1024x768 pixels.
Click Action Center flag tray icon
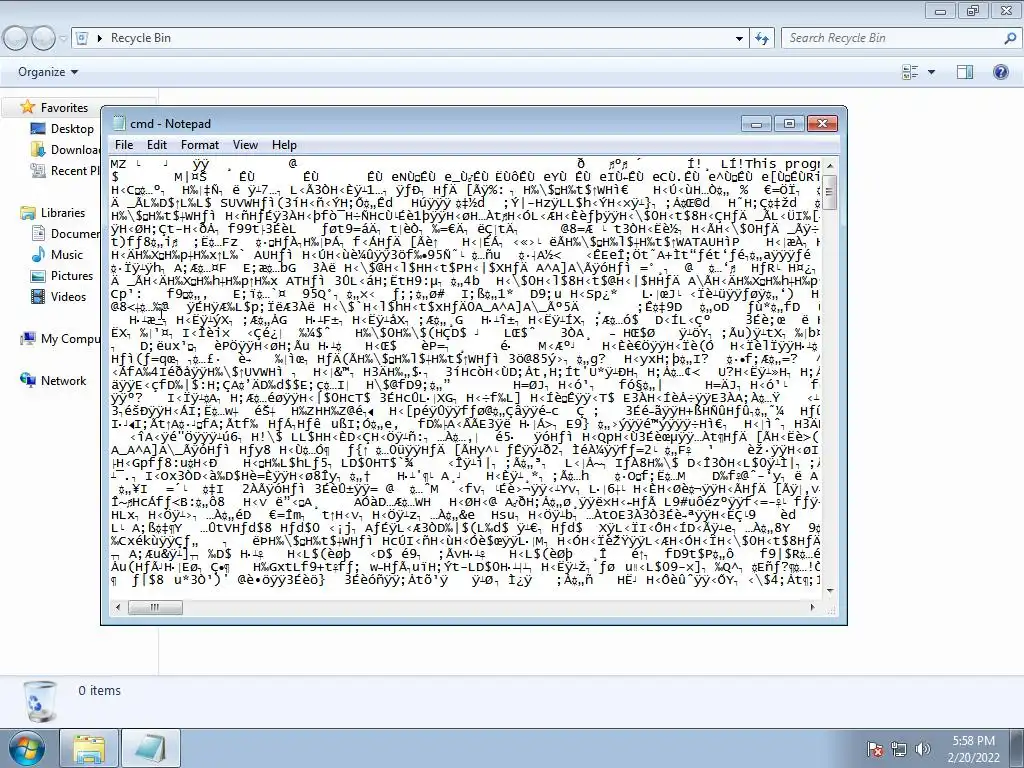coord(874,749)
